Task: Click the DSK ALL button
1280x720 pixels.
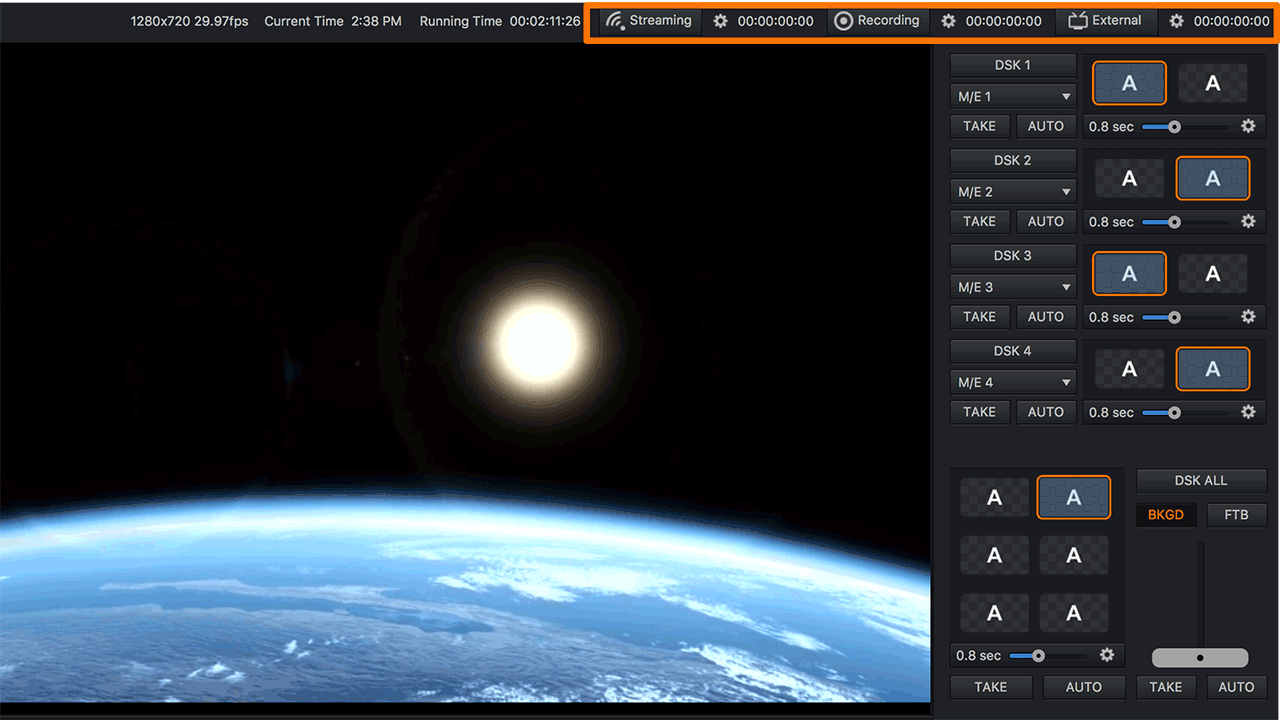Action: tap(1201, 480)
